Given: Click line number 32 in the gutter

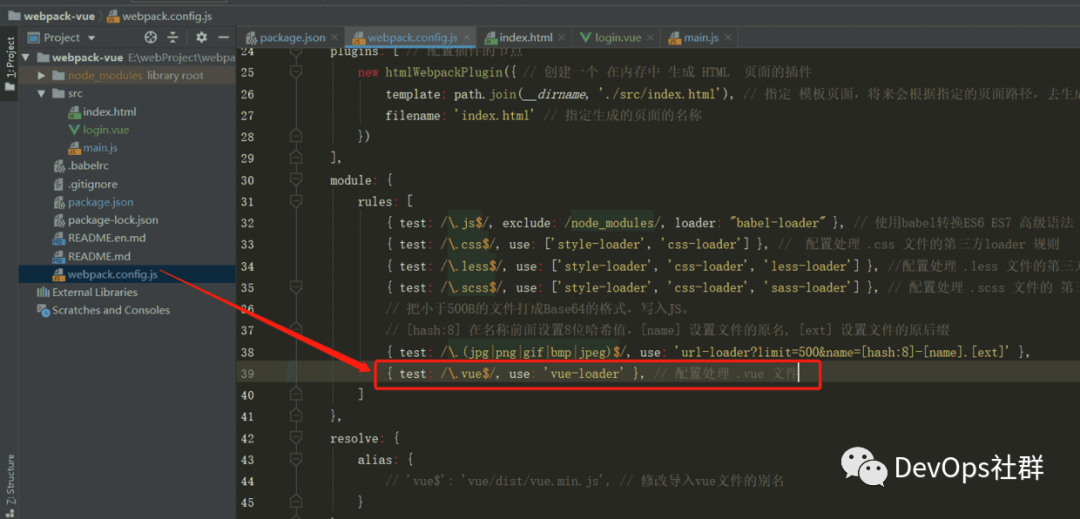Looking at the screenshot, I should point(247,223).
